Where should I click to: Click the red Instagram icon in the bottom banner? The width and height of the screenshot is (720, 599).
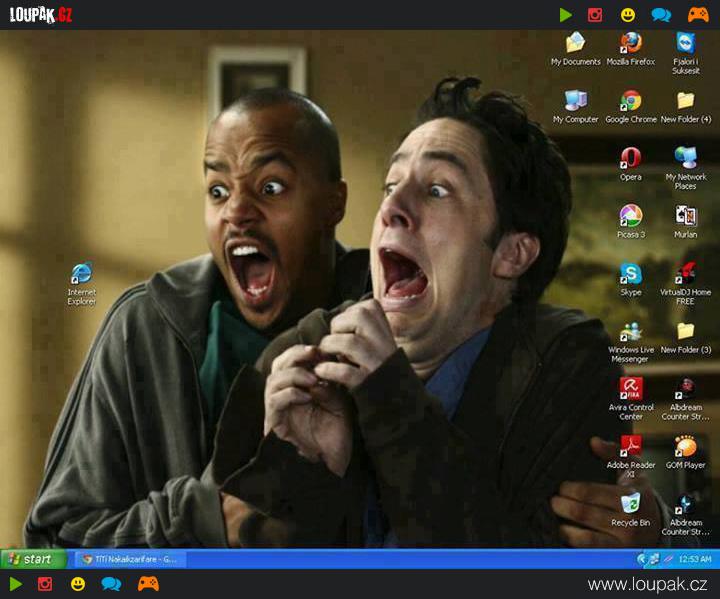point(45,584)
